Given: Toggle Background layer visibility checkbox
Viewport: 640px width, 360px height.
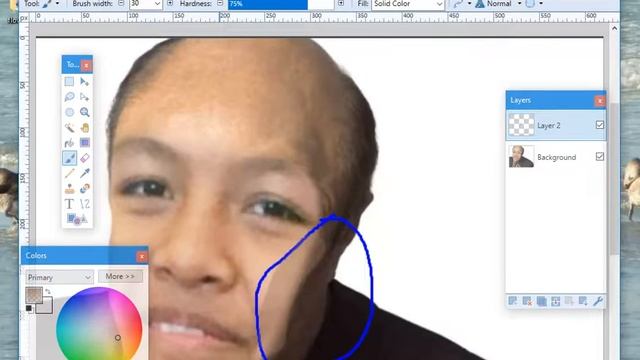Looking at the screenshot, I should click(600, 156).
